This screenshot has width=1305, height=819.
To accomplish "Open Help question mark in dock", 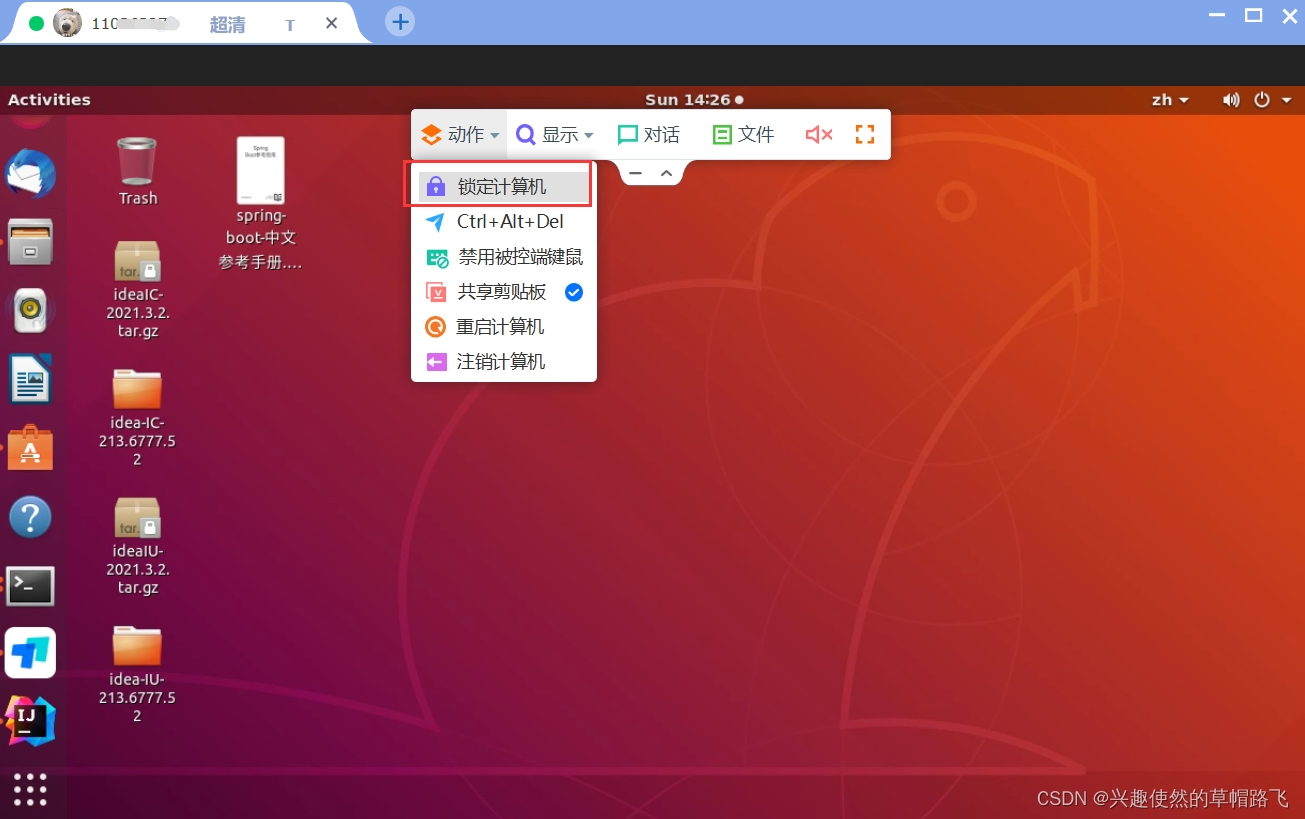I will coord(31,517).
